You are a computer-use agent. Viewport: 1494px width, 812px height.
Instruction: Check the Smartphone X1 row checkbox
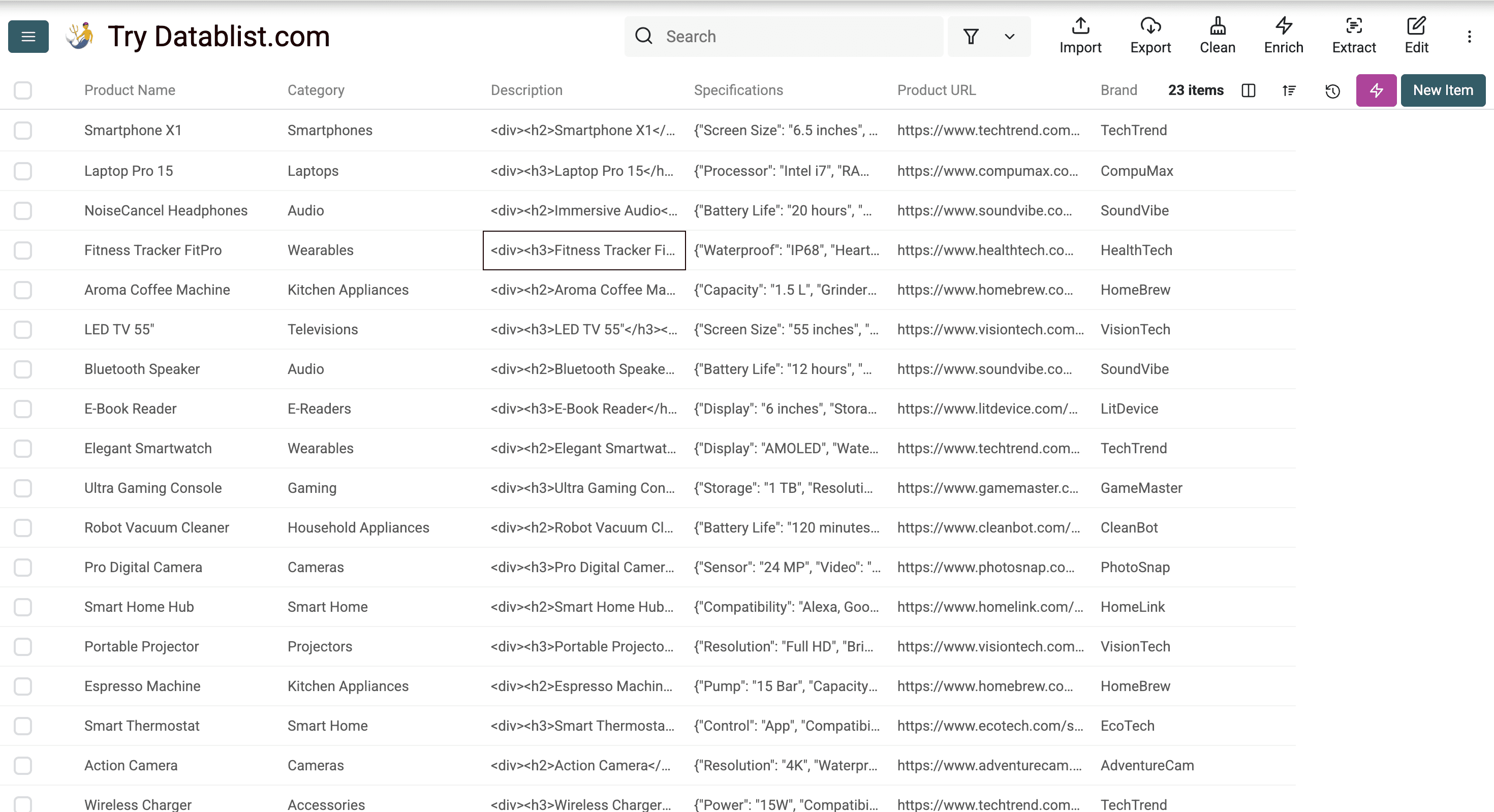click(23, 131)
